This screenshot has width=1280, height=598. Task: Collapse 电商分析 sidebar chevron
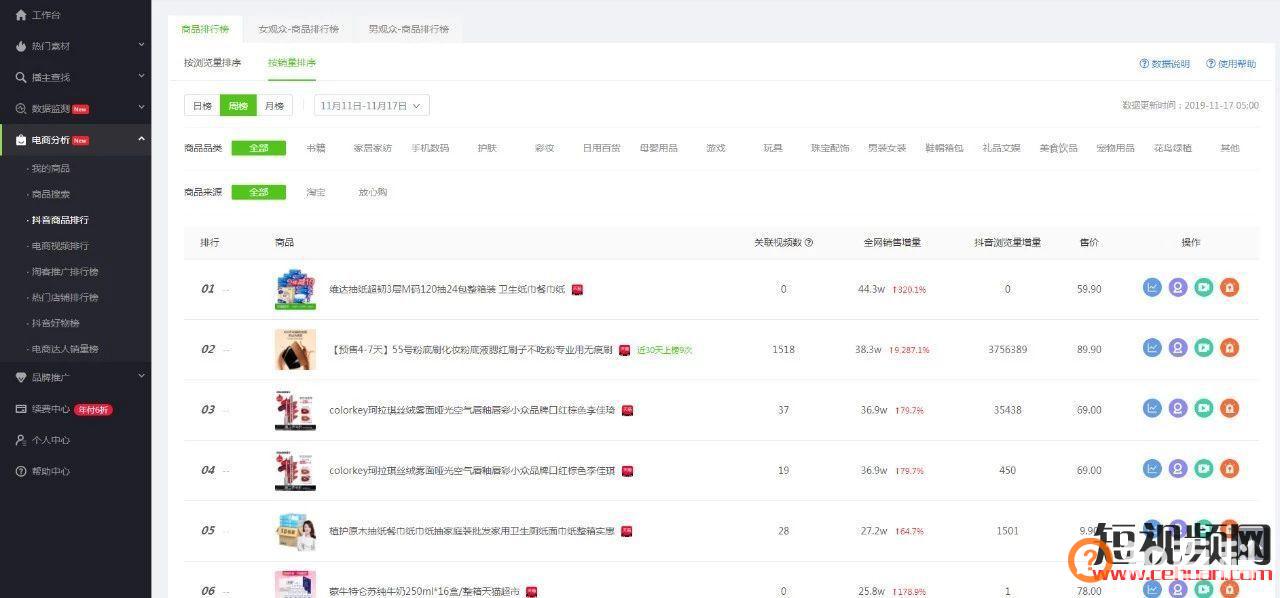point(141,139)
